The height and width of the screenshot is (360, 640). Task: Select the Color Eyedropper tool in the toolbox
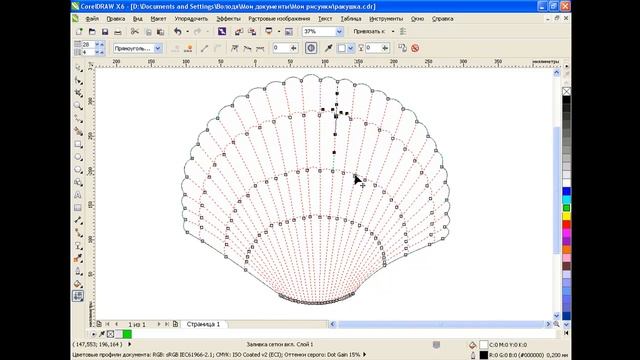pyautogui.click(x=78, y=258)
